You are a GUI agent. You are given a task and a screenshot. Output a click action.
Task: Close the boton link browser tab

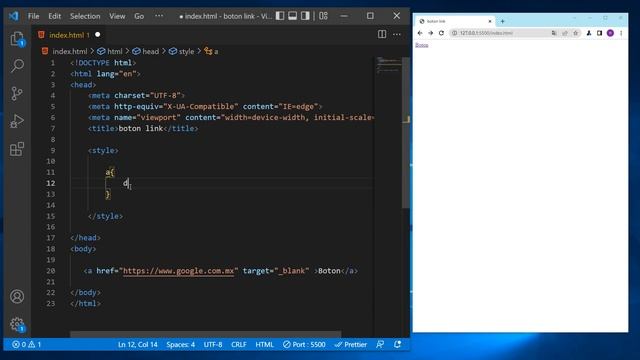click(x=490, y=21)
